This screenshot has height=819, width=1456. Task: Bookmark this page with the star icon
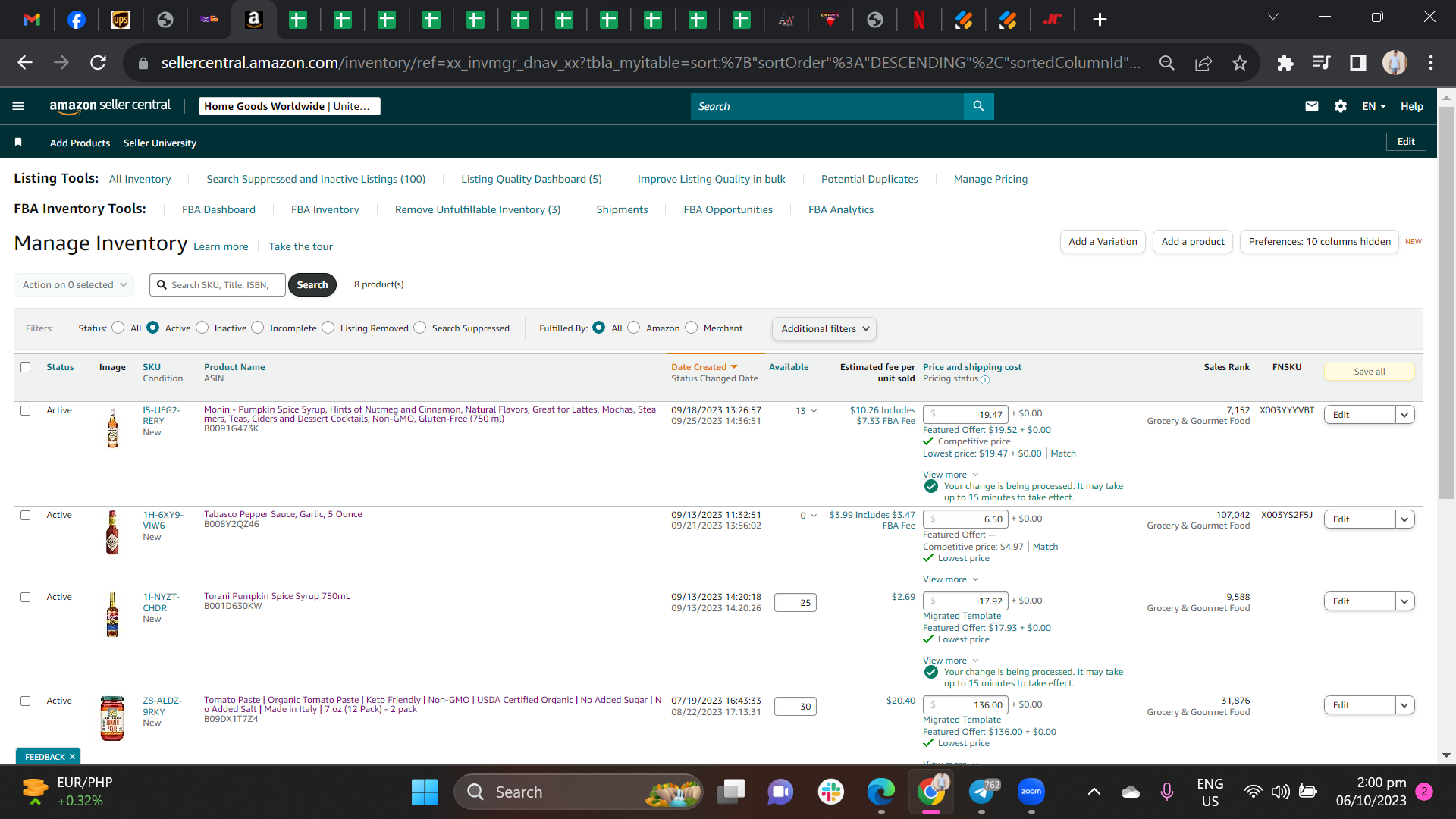pos(1240,63)
